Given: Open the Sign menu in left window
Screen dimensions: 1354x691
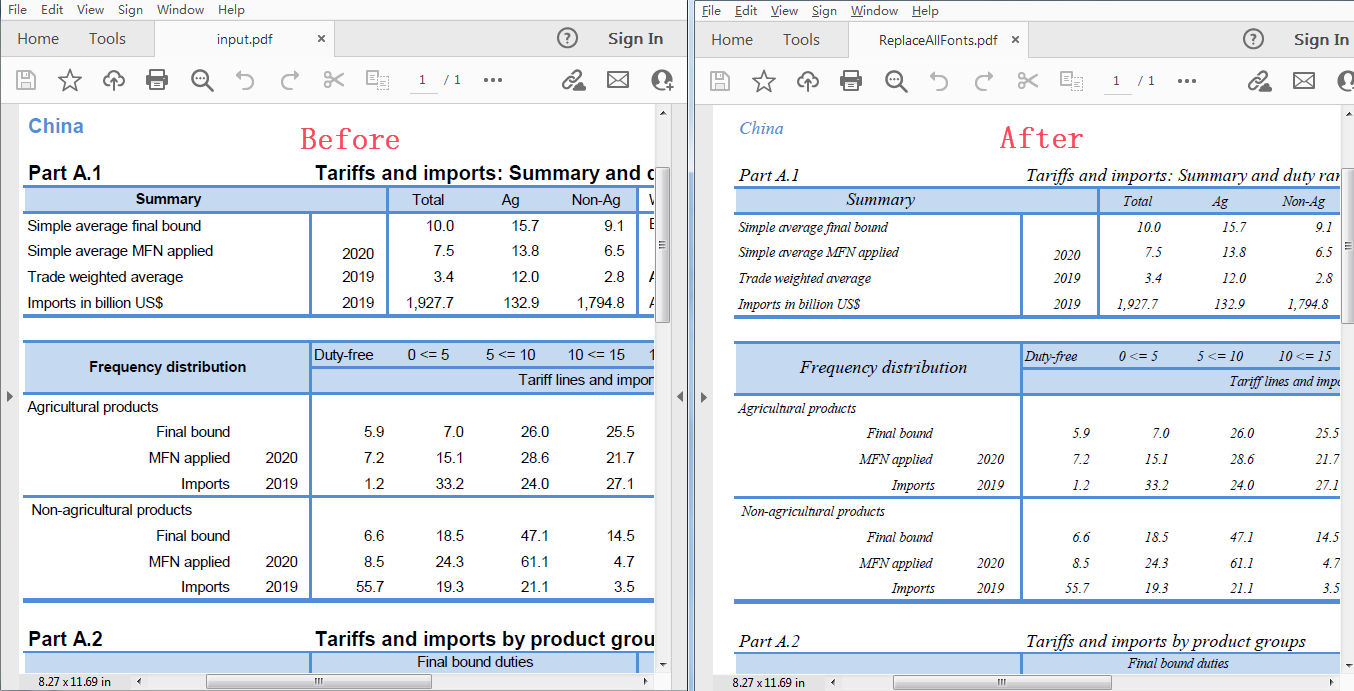Looking at the screenshot, I should coord(130,10).
